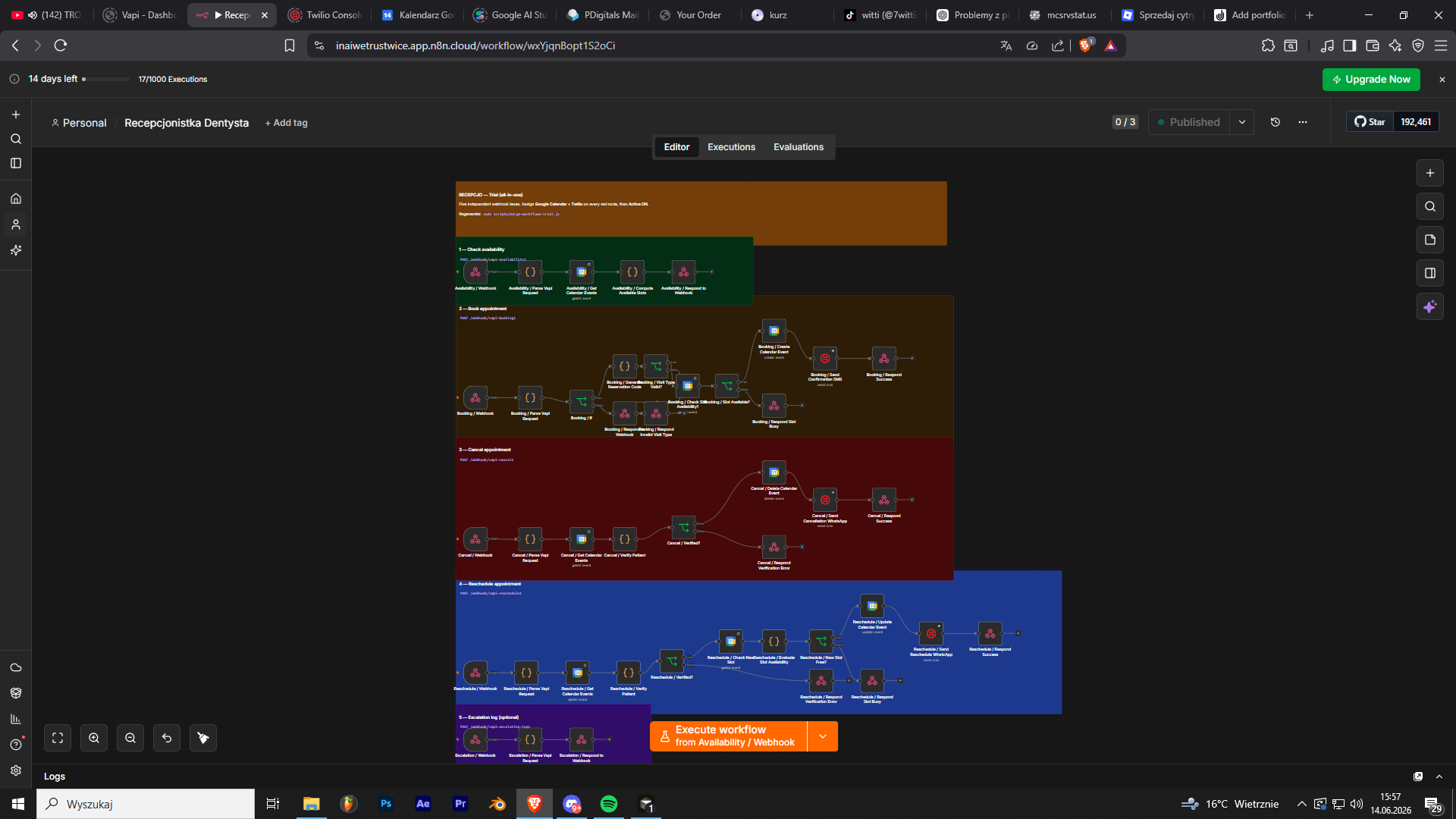Open the Personal project breadcrumb
The image size is (1456, 819).
tap(79, 123)
